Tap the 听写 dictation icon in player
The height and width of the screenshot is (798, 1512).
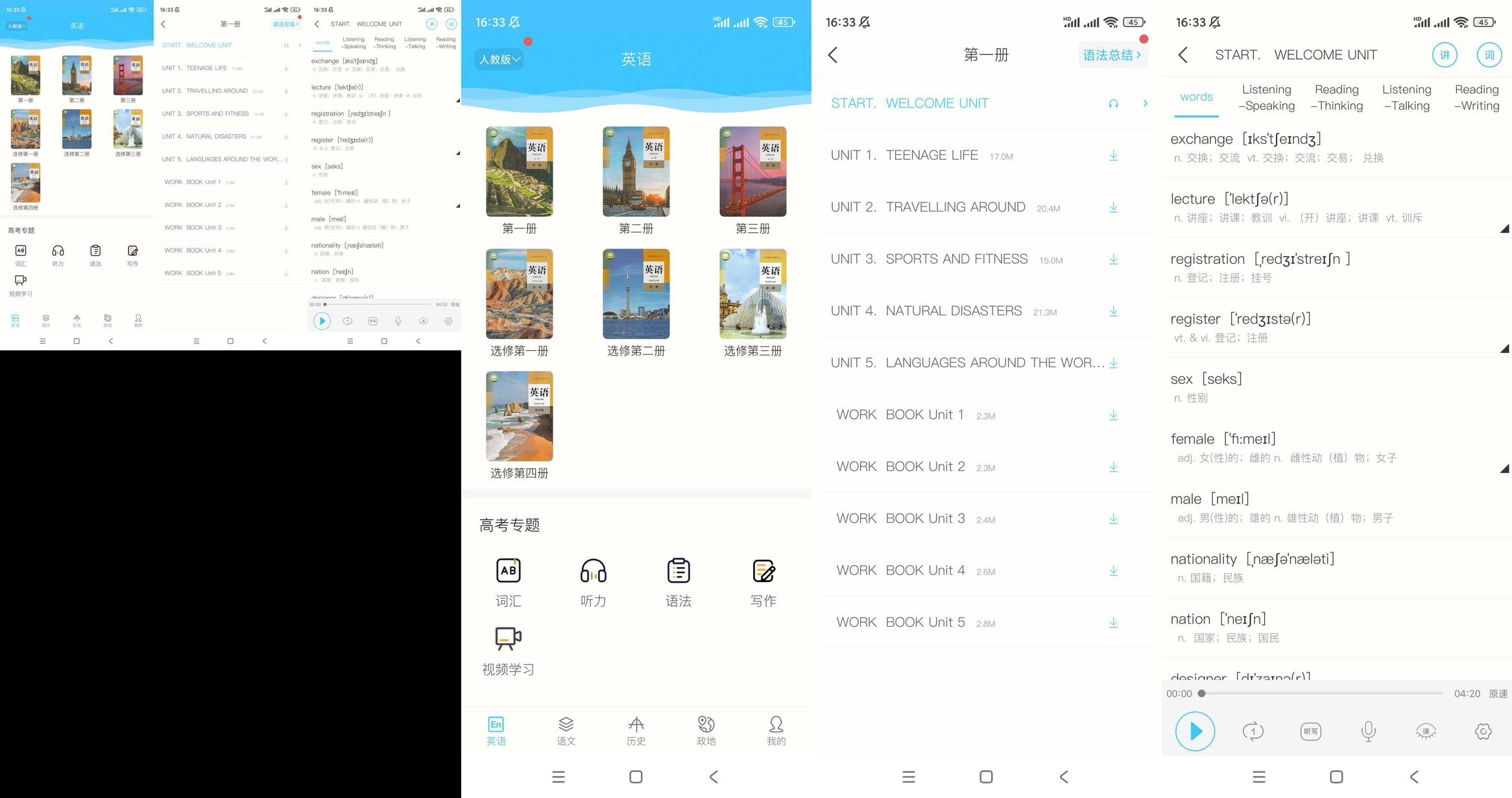(1311, 731)
